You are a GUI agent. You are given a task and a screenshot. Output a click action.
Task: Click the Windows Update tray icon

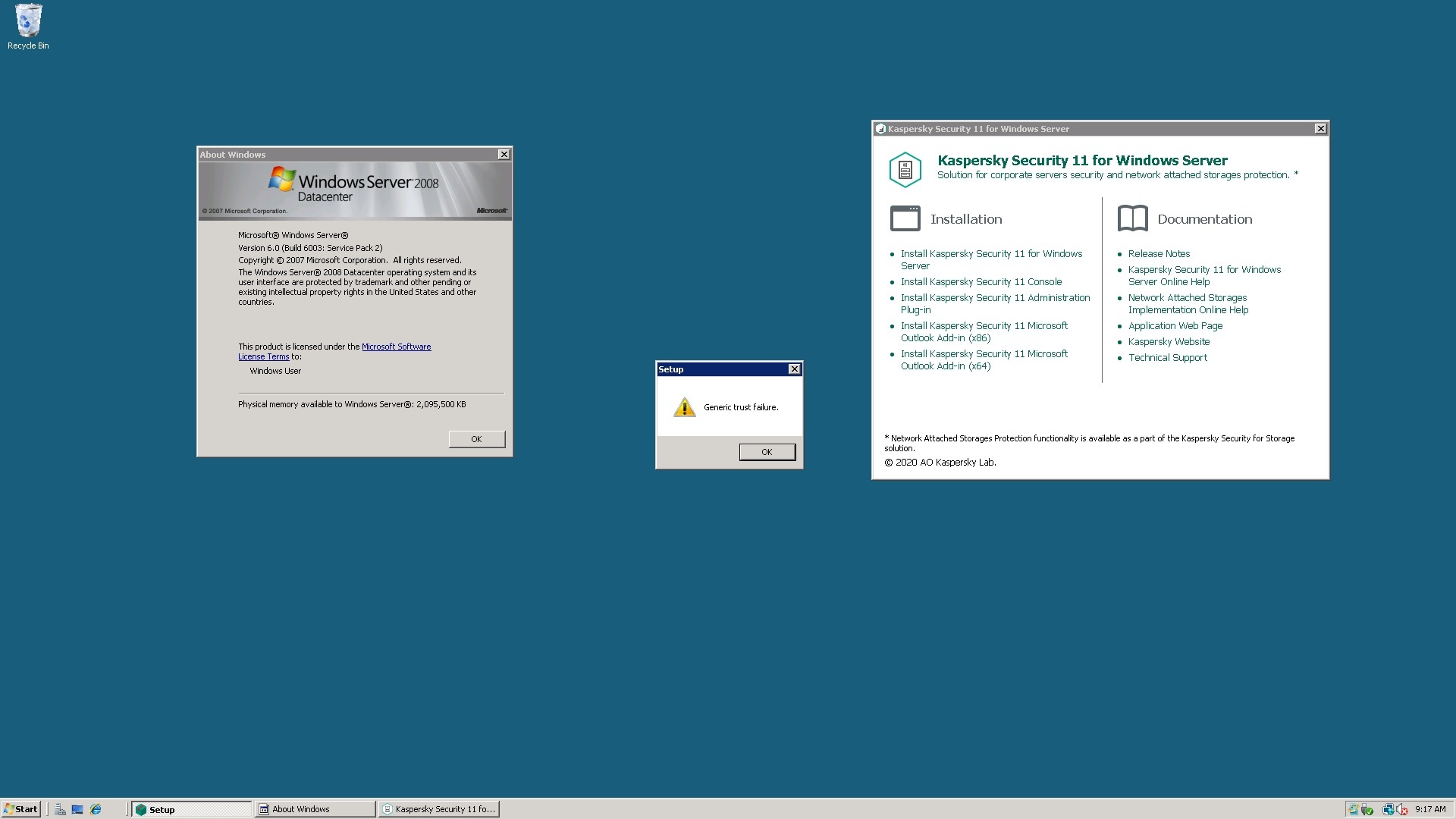1354,809
